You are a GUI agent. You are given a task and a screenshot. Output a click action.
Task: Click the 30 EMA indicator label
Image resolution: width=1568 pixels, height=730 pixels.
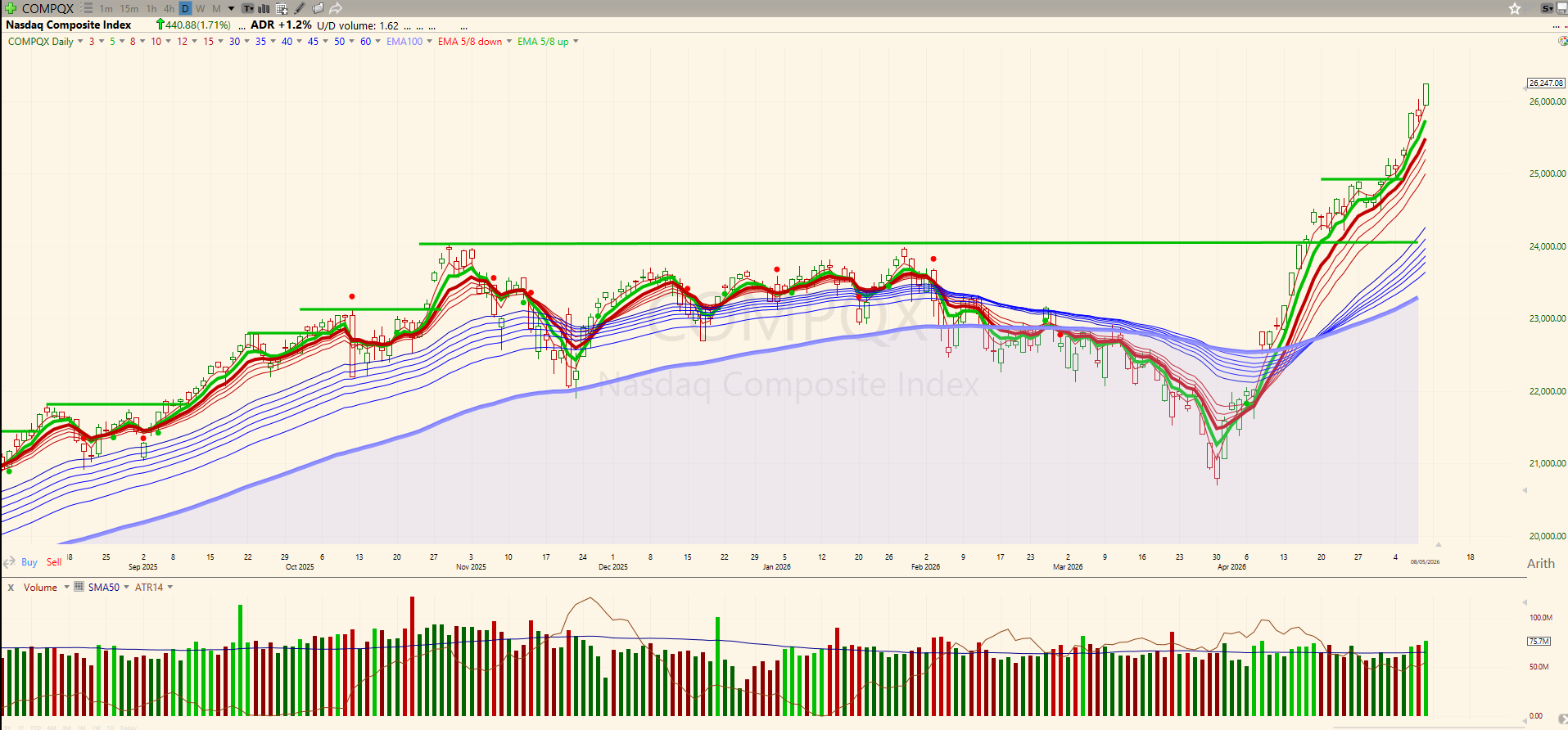(234, 41)
